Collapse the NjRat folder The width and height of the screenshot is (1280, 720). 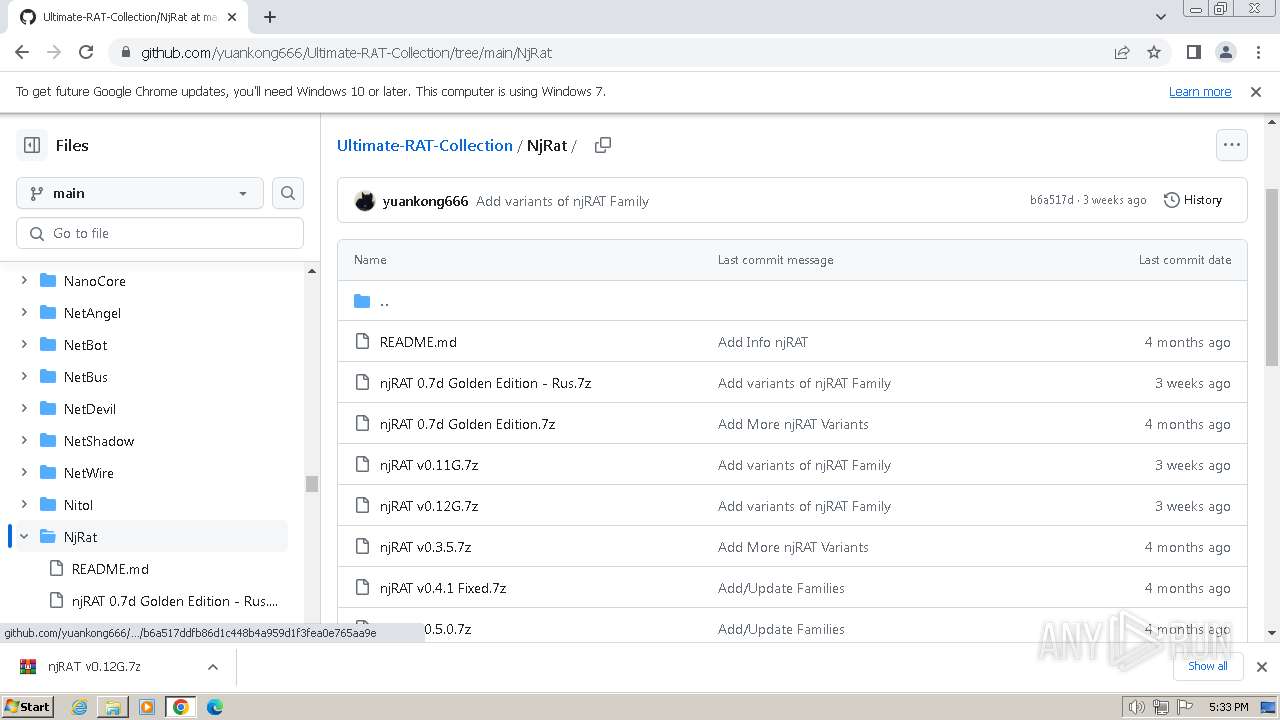coord(24,537)
